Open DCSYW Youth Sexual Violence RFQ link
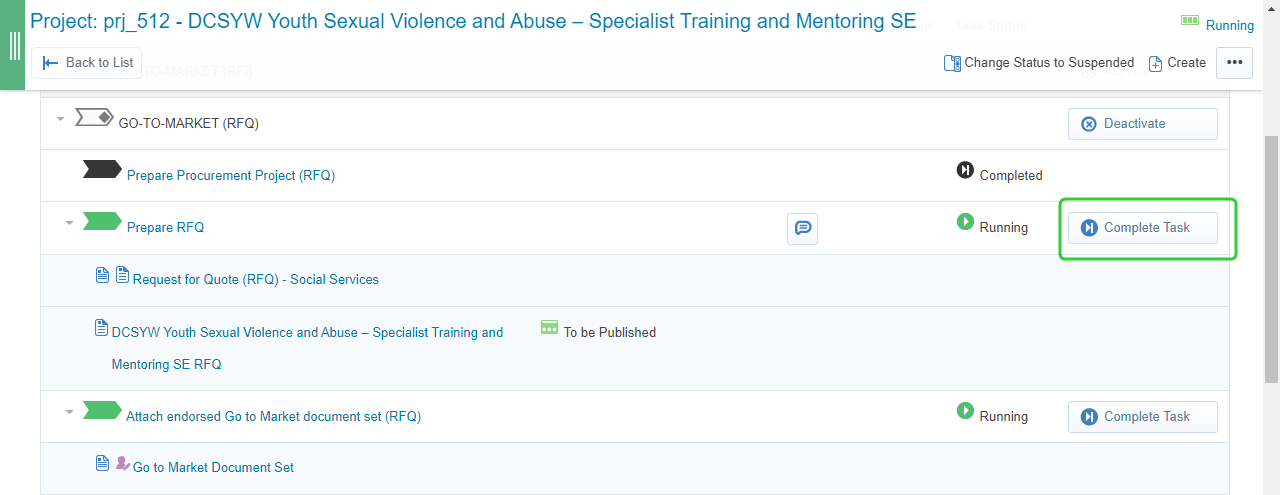 [308, 348]
